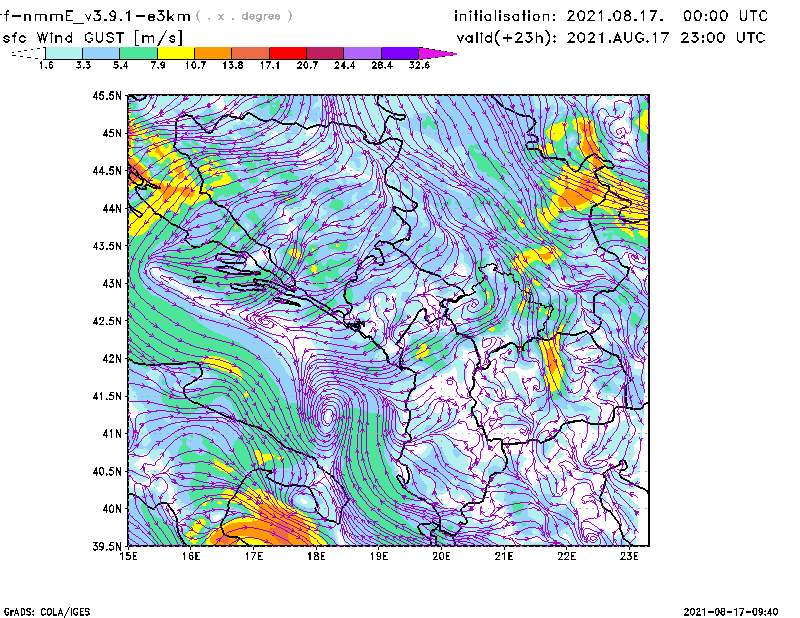800x618 pixels.
Task: Click the 40N latitude label
Action: tap(112, 509)
